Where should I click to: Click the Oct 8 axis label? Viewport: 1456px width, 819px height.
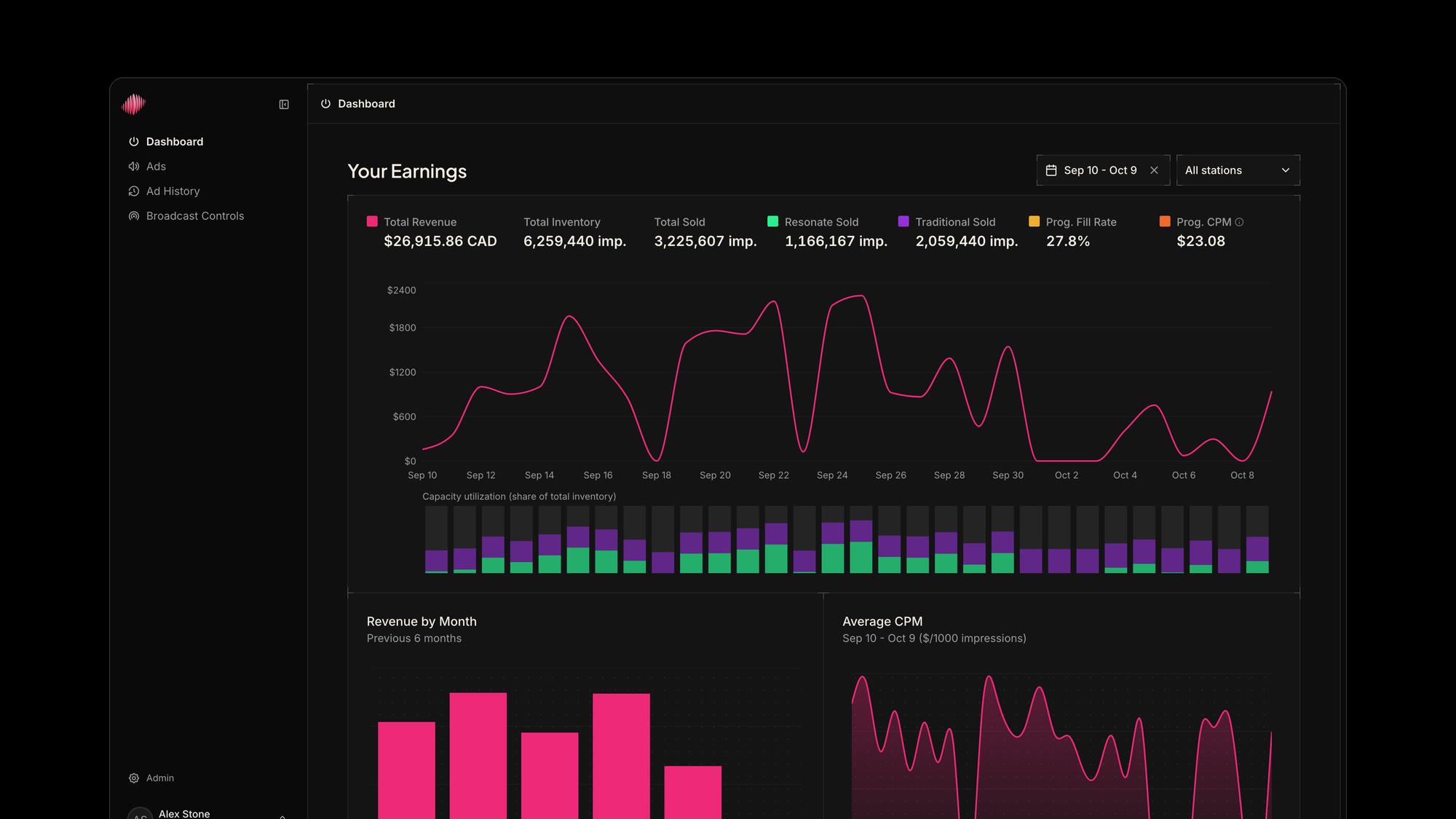click(x=1242, y=475)
